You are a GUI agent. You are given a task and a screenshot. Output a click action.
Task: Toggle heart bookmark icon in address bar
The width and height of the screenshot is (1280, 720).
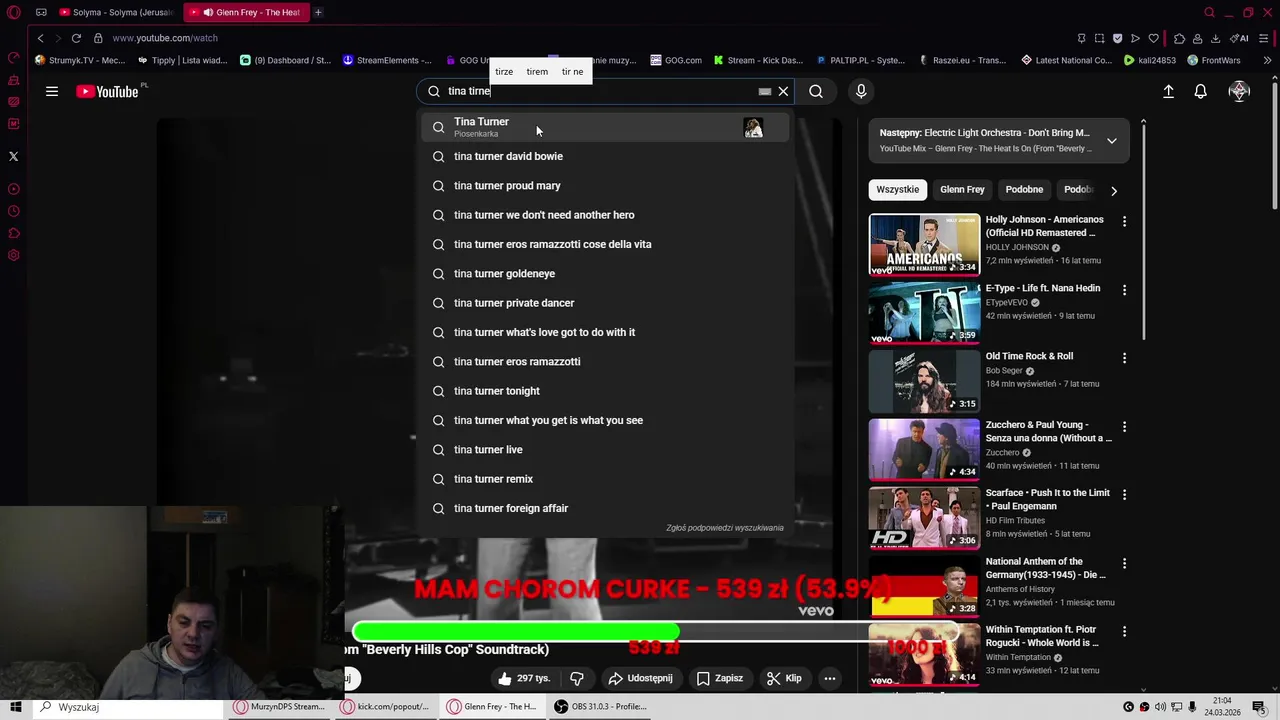[1153, 38]
